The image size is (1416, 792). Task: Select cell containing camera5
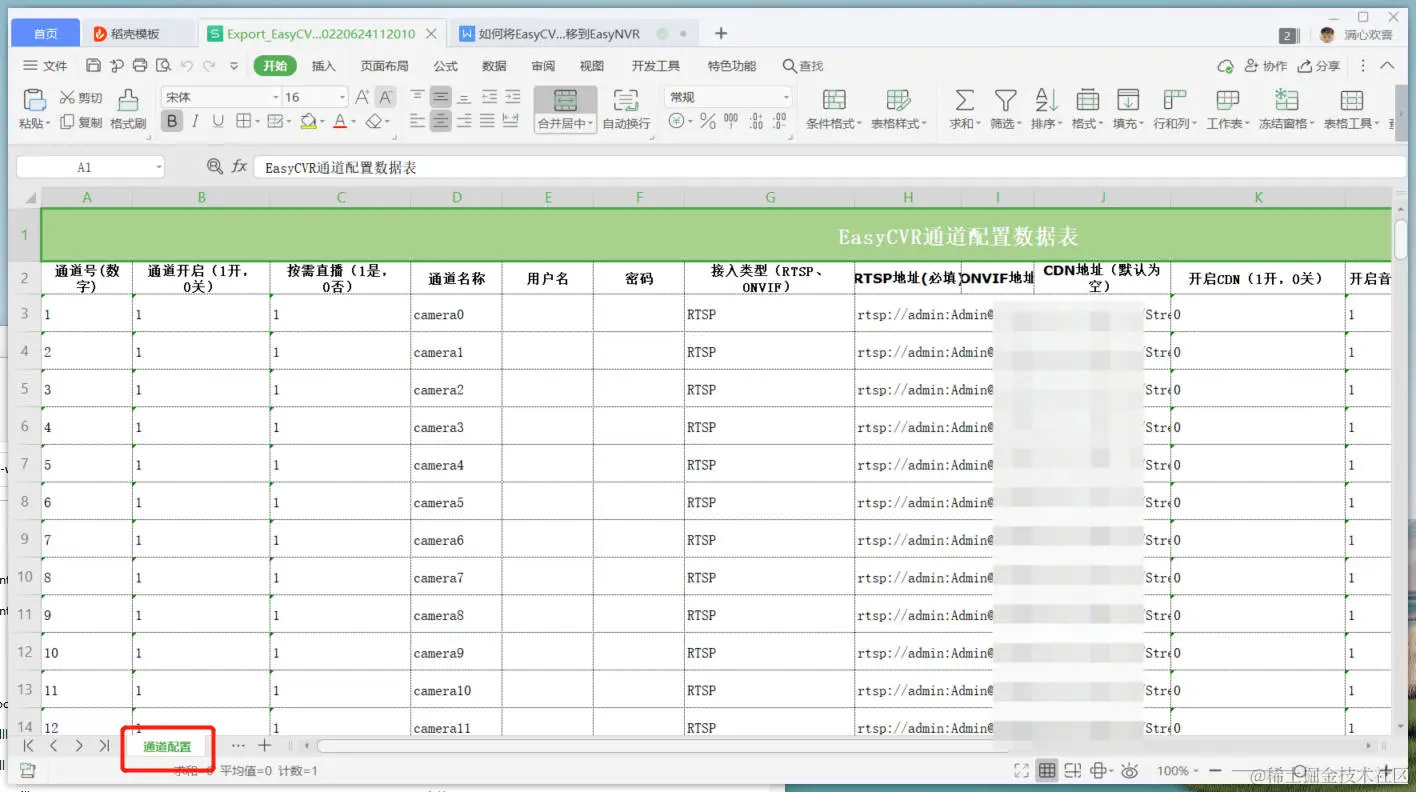pos(456,502)
